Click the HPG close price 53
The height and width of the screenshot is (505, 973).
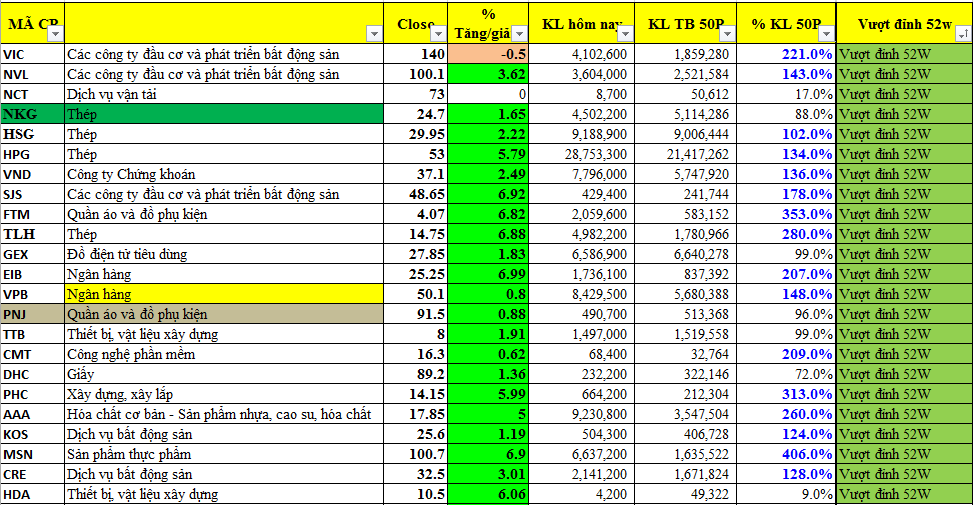point(418,154)
